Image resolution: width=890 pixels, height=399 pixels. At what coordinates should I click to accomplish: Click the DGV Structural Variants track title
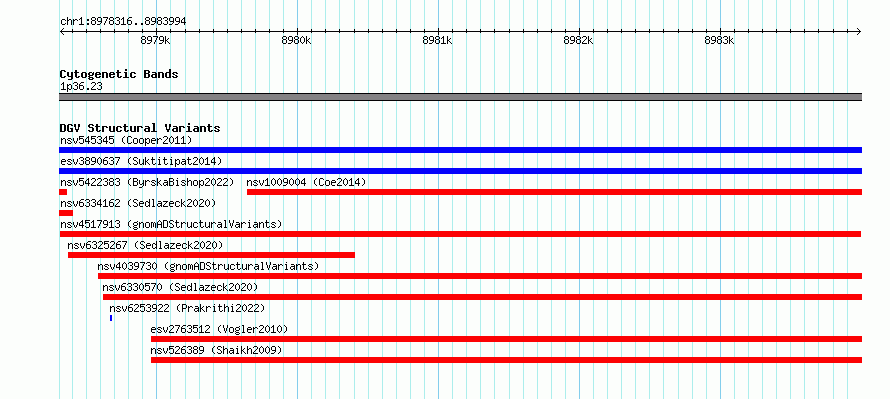(x=140, y=128)
